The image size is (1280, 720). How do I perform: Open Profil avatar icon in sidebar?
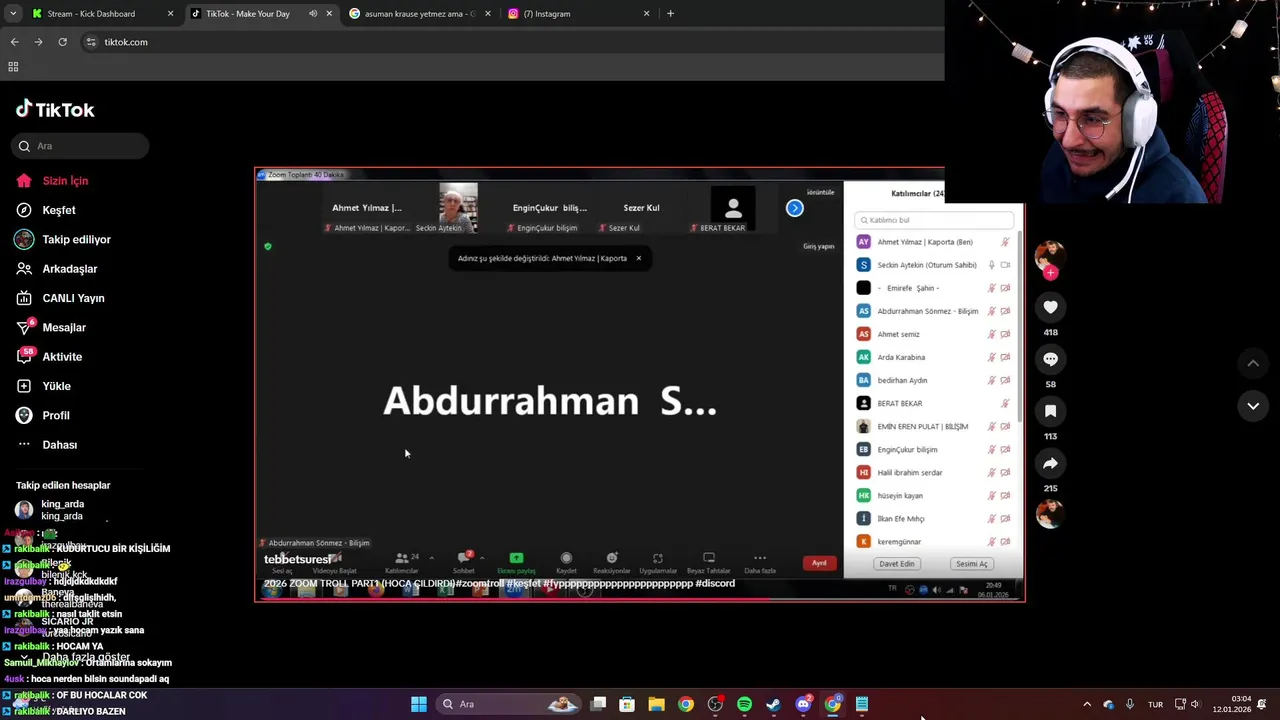click(x=24, y=415)
